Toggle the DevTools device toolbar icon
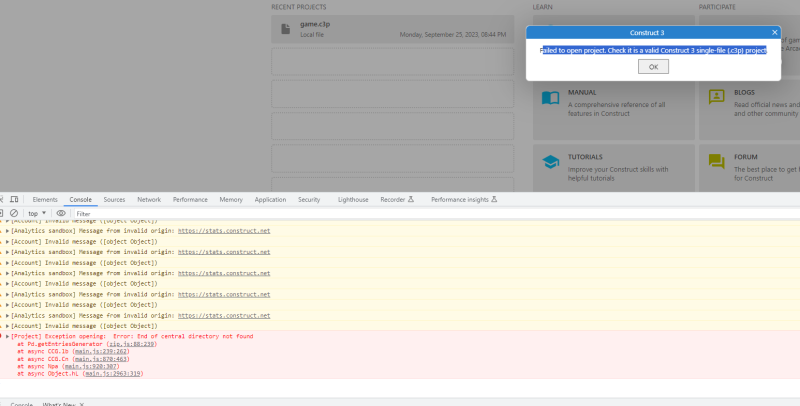Image resolution: width=800 pixels, height=406 pixels. (x=14, y=199)
